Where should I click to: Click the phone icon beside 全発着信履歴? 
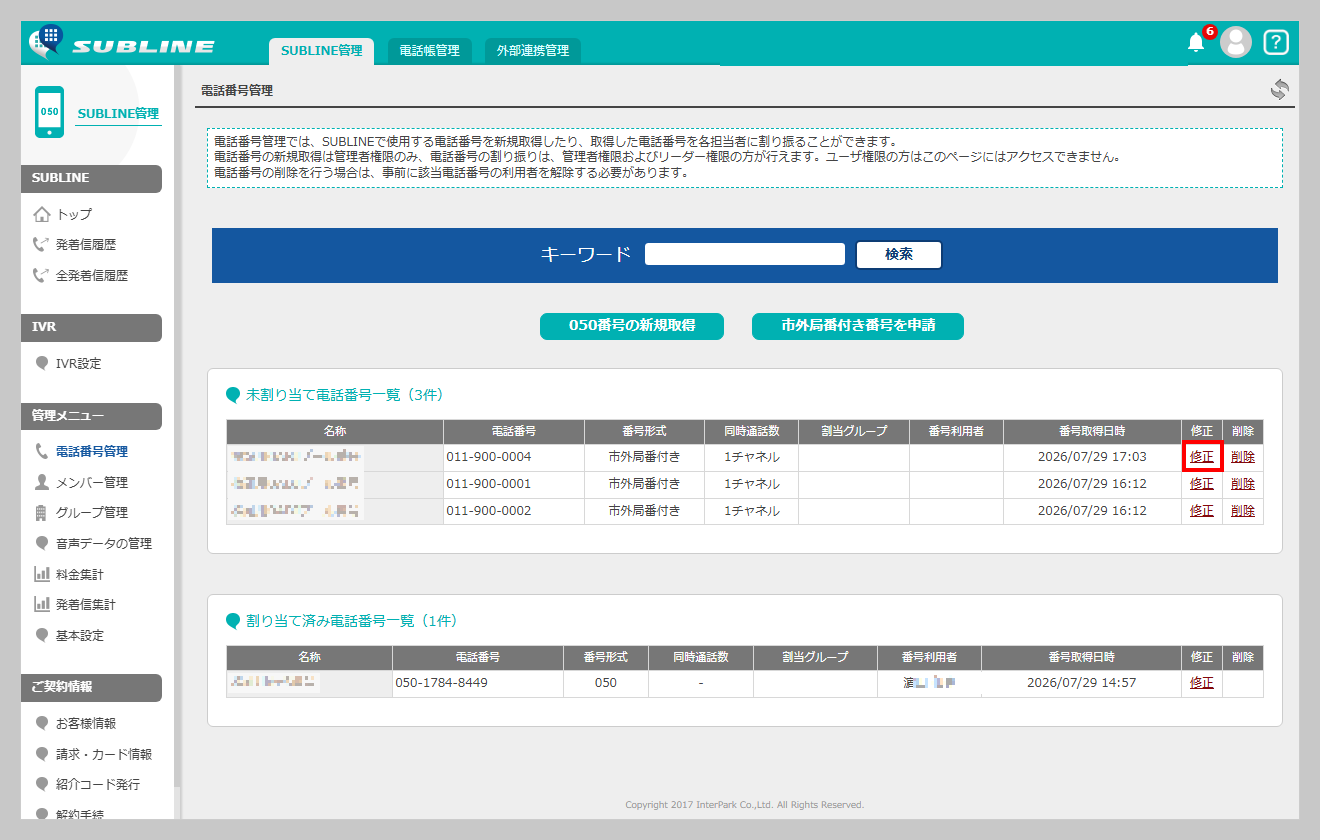tap(41, 275)
